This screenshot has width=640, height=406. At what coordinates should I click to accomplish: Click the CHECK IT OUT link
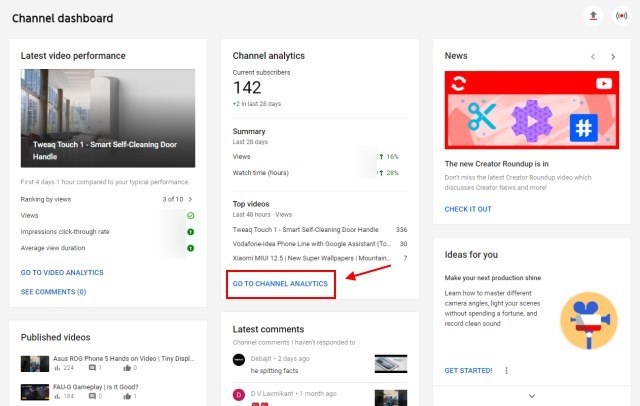(x=468, y=209)
